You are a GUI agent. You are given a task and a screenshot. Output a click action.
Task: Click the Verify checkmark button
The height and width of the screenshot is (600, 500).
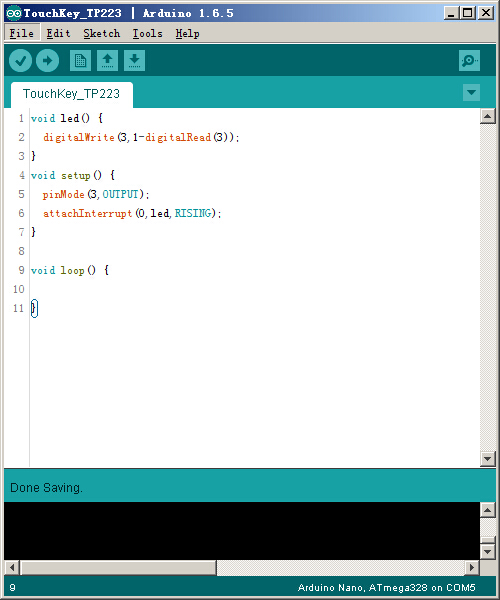(x=20, y=60)
